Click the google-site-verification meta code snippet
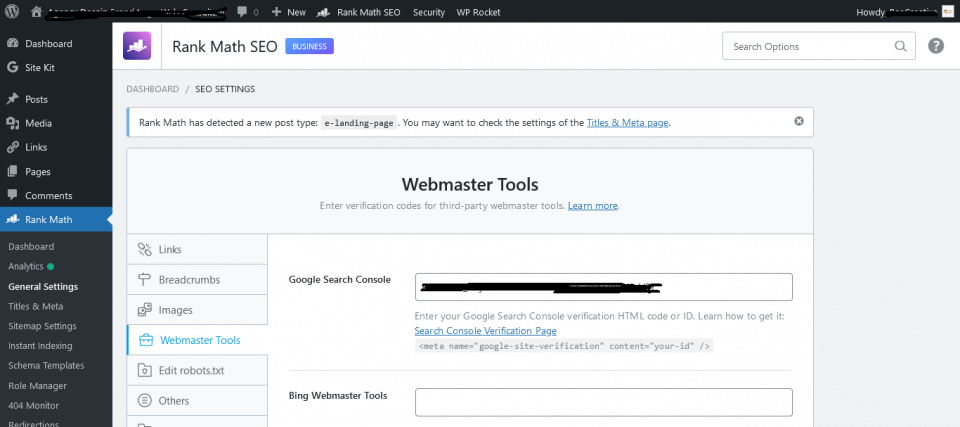The image size is (960, 427). click(x=564, y=346)
